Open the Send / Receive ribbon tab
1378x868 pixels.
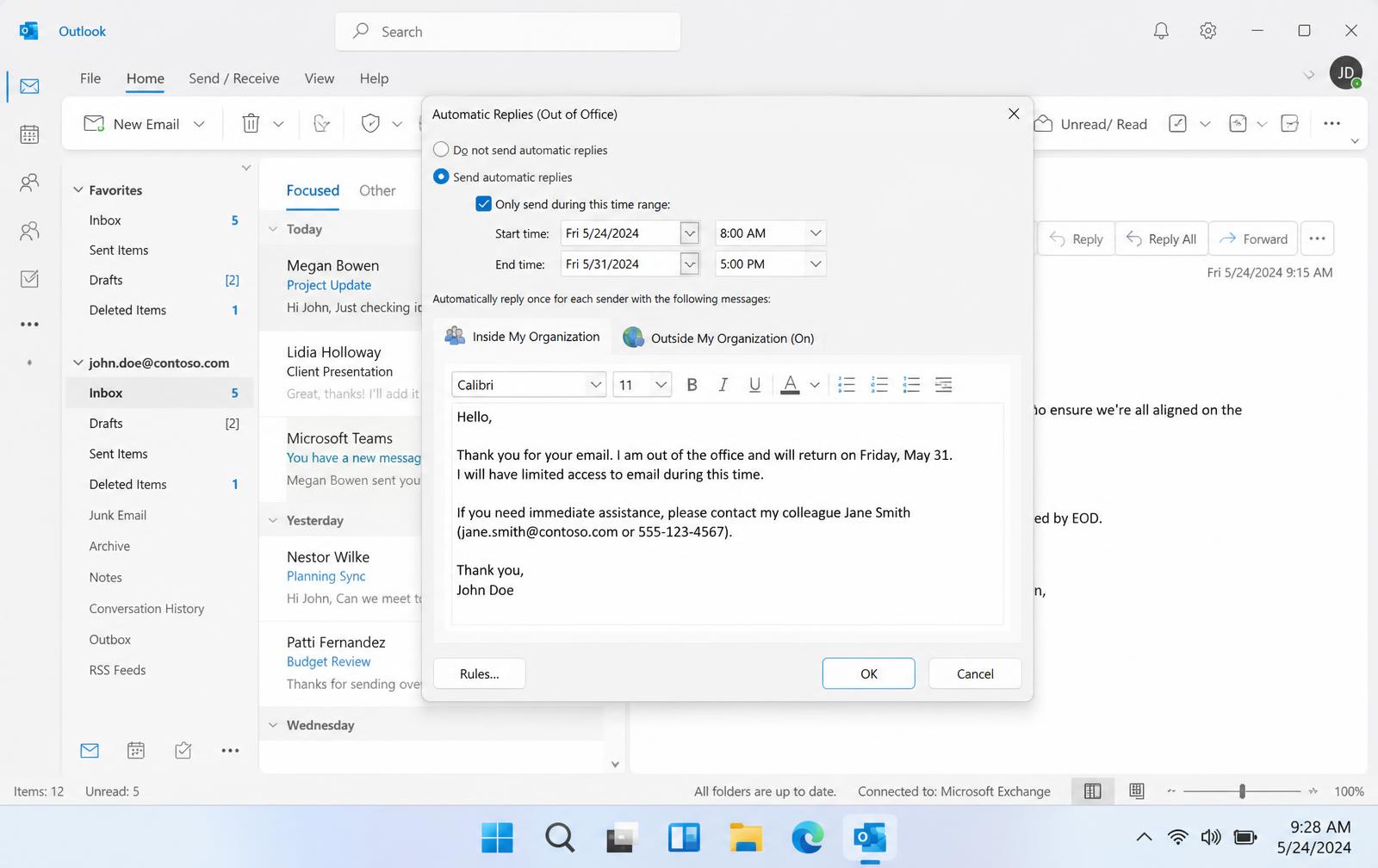(x=234, y=78)
